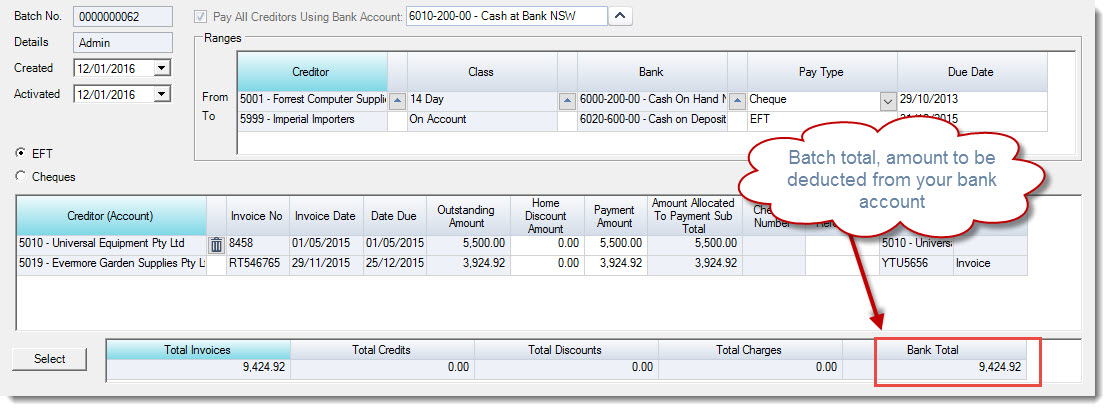Image resolution: width=1110 pixels, height=411 pixels.
Task: Click the Date Due column header
Action: pyautogui.click(x=394, y=216)
